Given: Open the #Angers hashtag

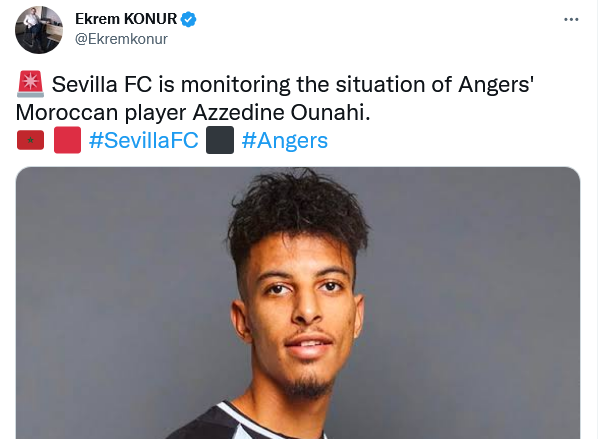Looking at the screenshot, I should [285, 141].
